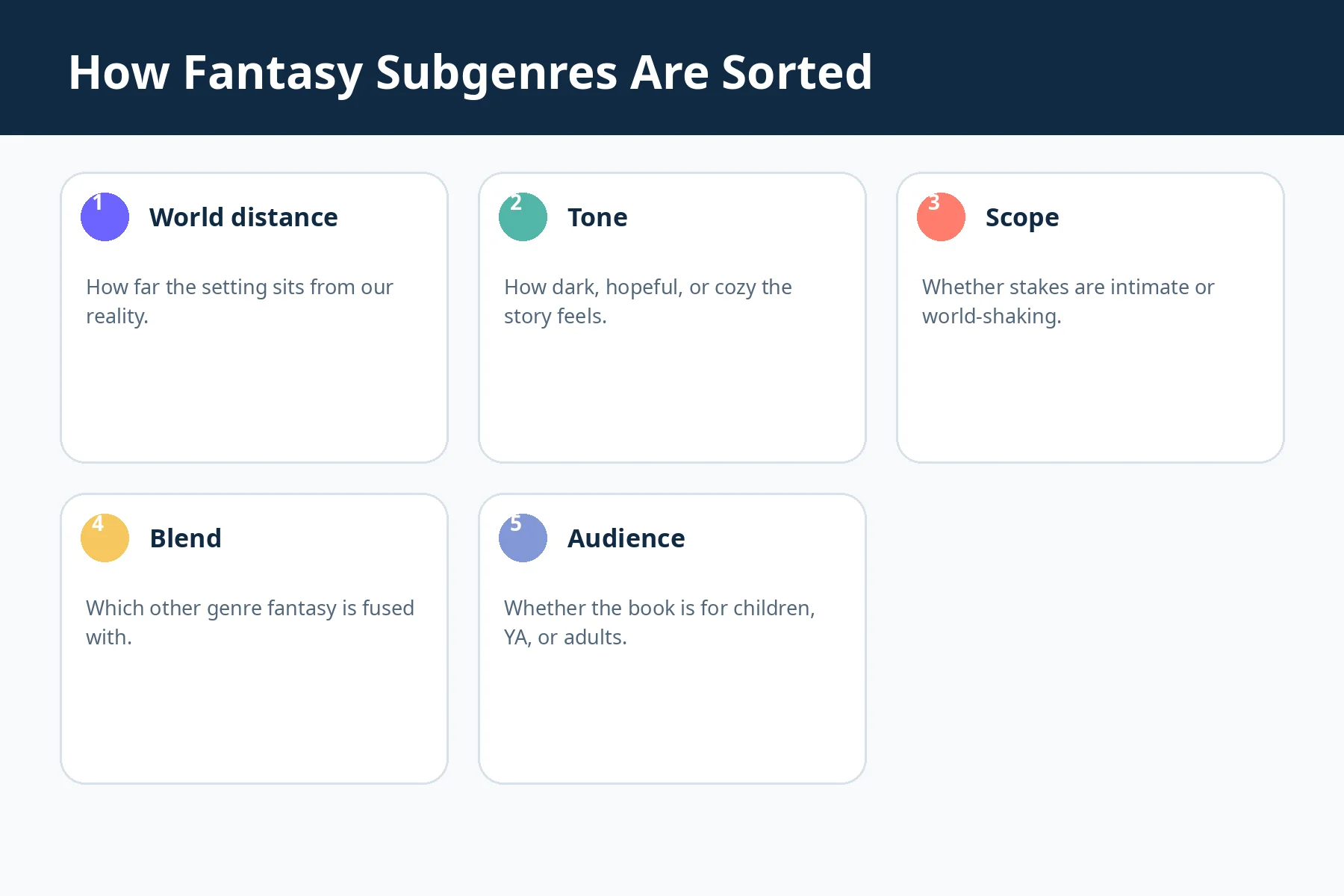Click the teal number 2 circle
This screenshot has height=896, width=1344.
pyautogui.click(x=523, y=217)
